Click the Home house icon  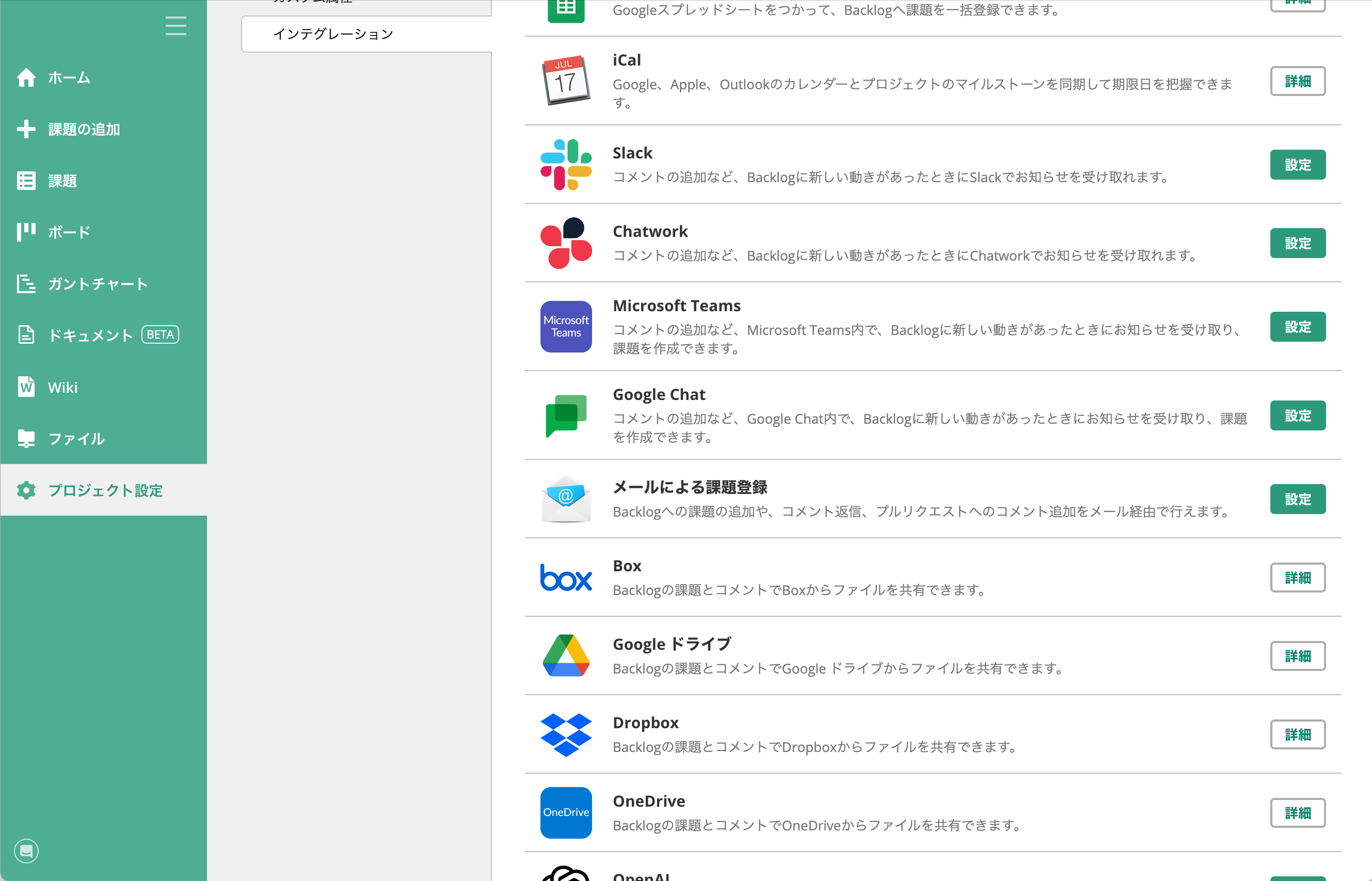click(26, 77)
